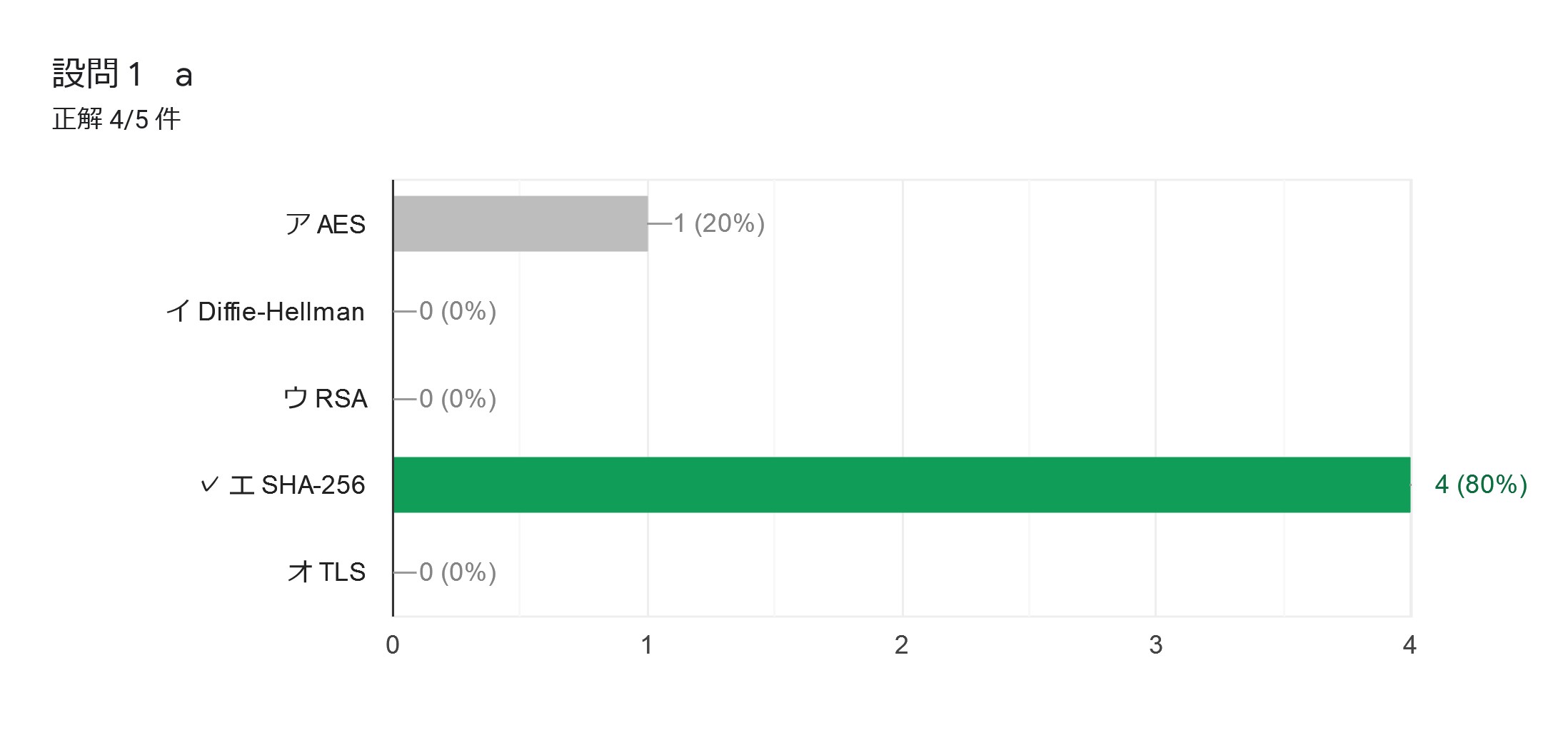This screenshot has width=1568, height=745.
Task: Click the 正解 4/5 件 summary text
Action: [116, 118]
